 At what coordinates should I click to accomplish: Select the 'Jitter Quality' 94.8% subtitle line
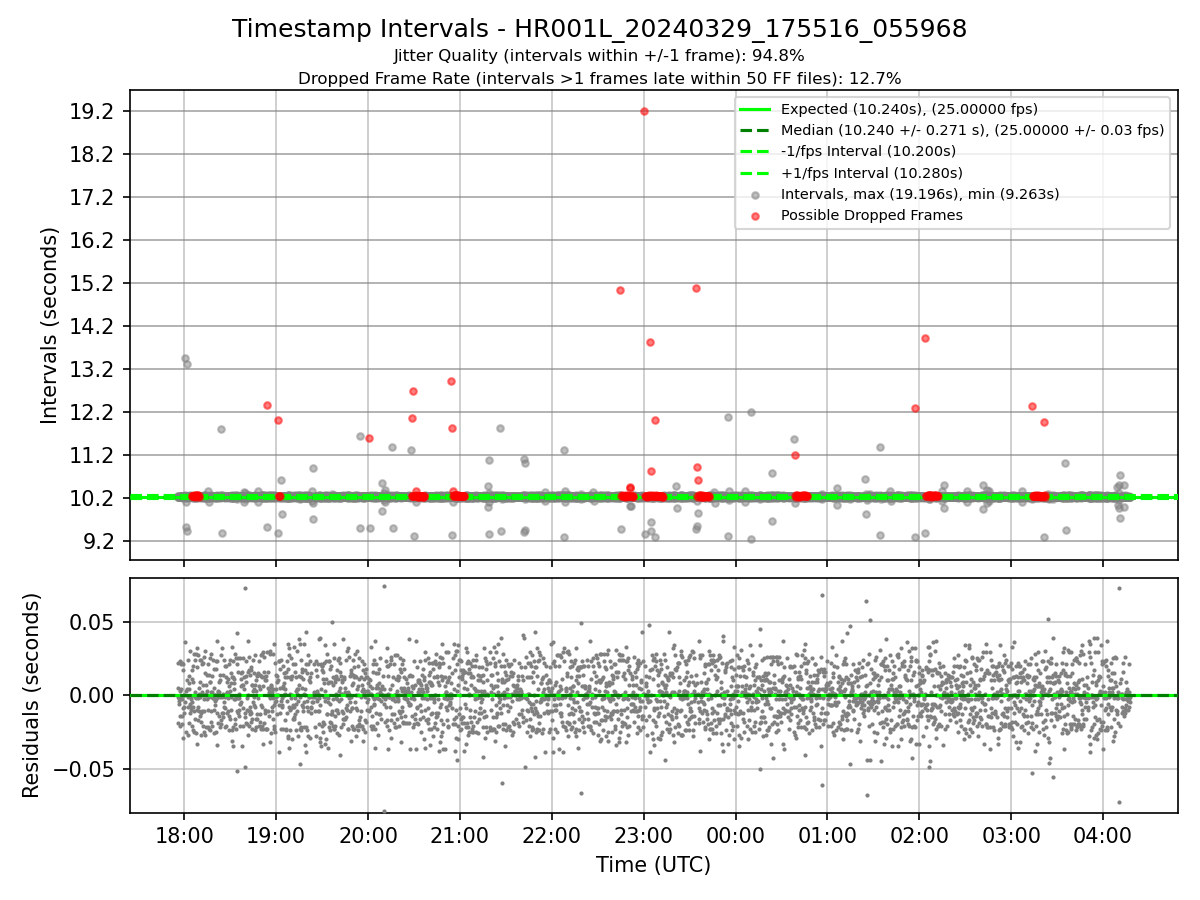point(599,56)
